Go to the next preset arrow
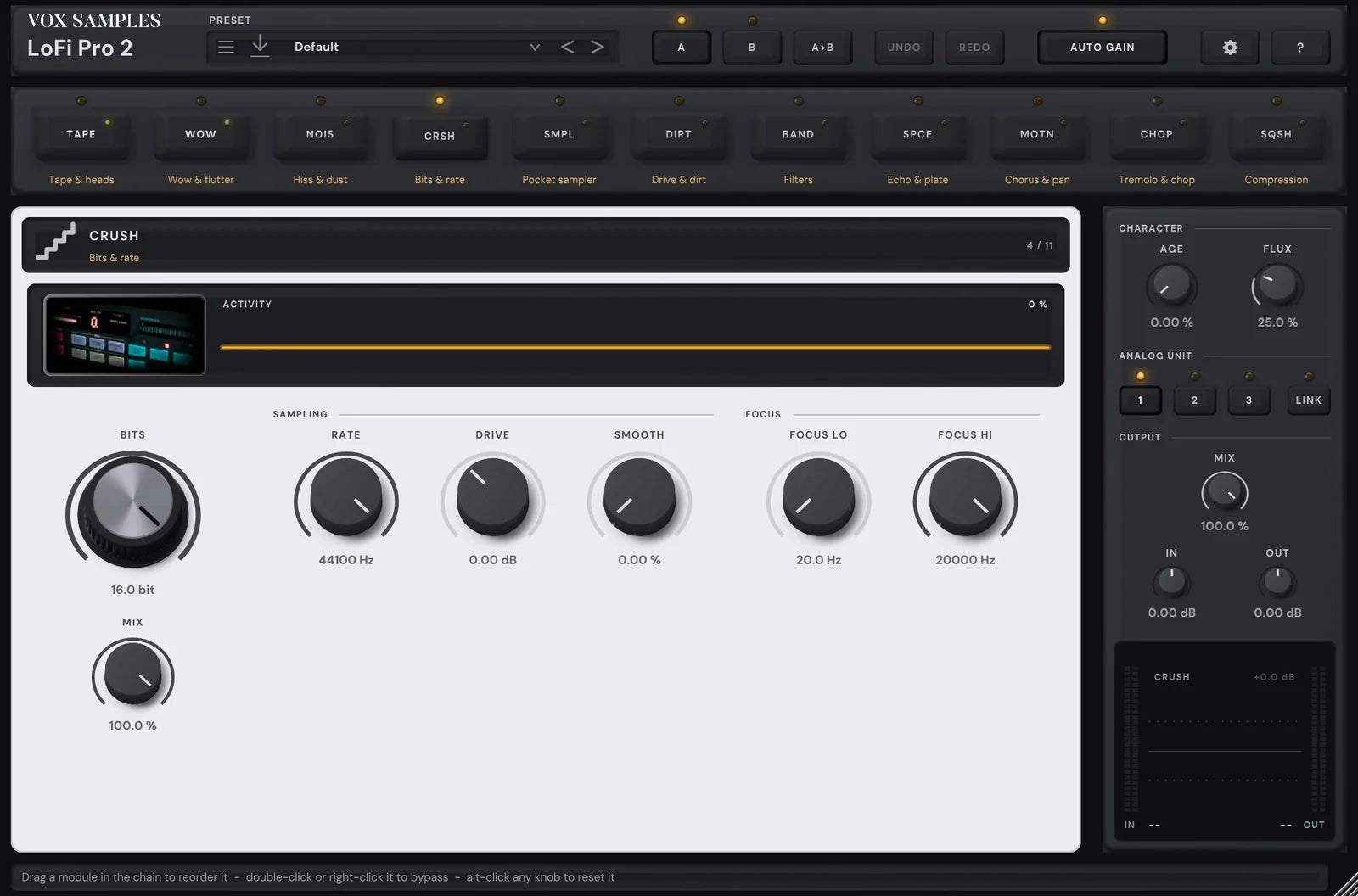This screenshot has height=896, width=1358. (598, 47)
